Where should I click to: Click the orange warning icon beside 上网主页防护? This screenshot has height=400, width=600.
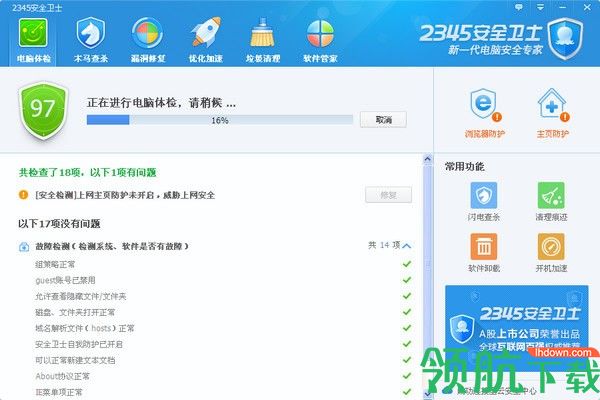(23, 195)
